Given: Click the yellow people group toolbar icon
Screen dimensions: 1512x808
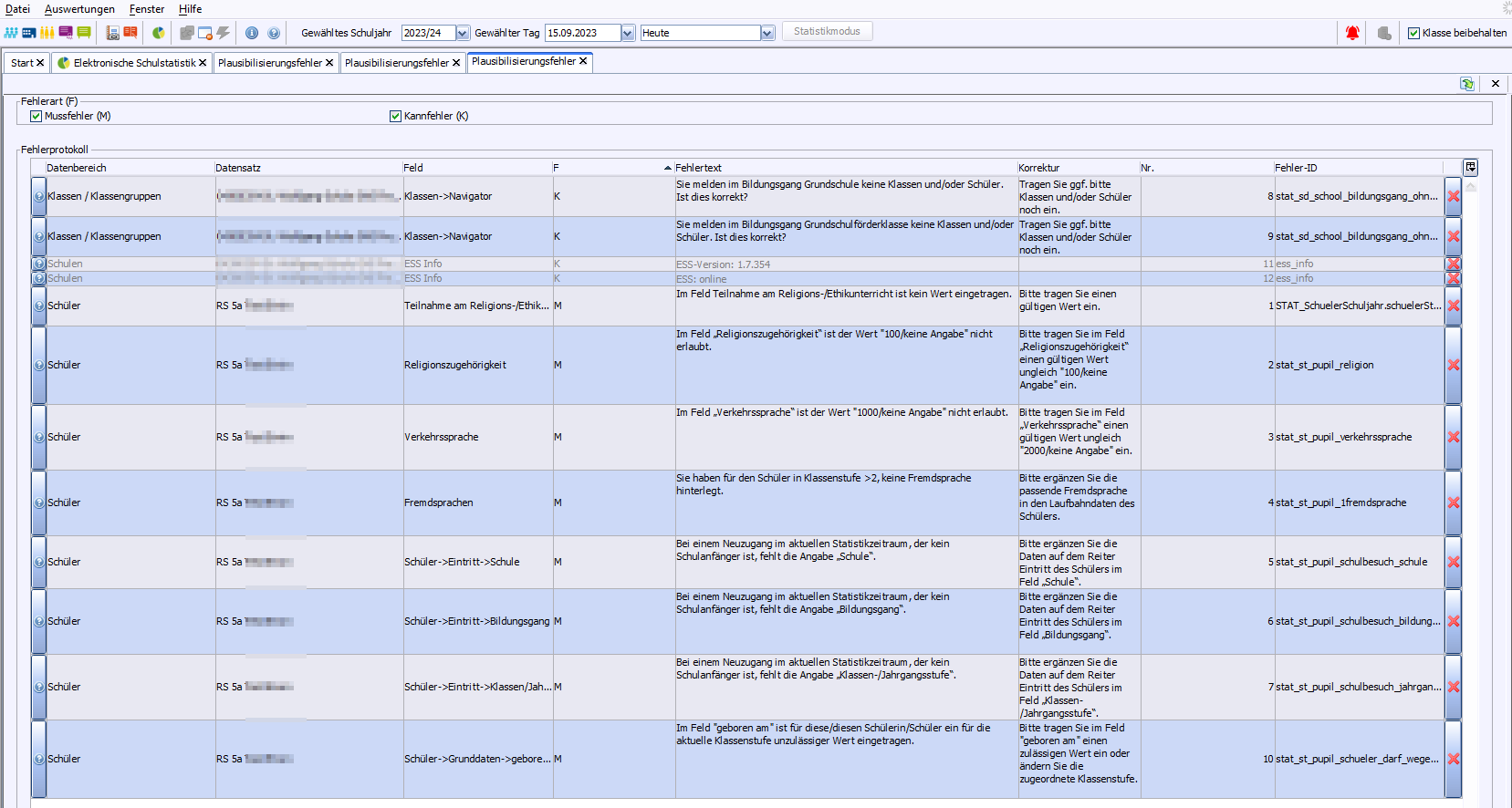Looking at the screenshot, I should 47,33.
